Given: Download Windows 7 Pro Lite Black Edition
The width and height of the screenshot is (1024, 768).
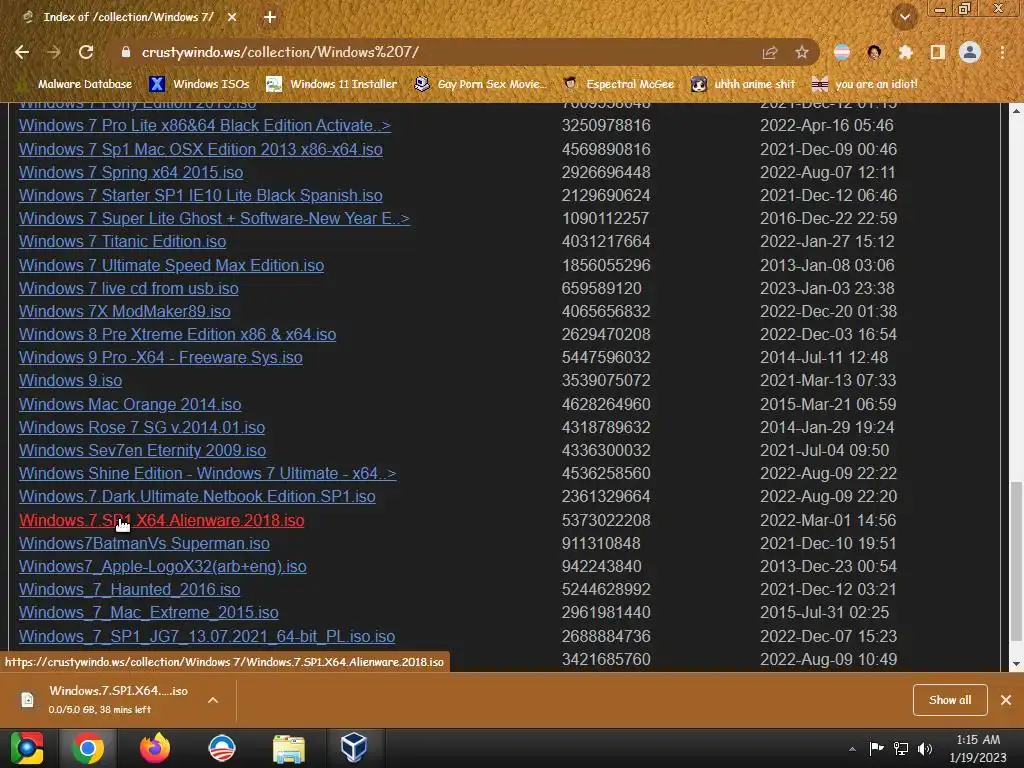Looking at the screenshot, I should [x=205, y=125].
